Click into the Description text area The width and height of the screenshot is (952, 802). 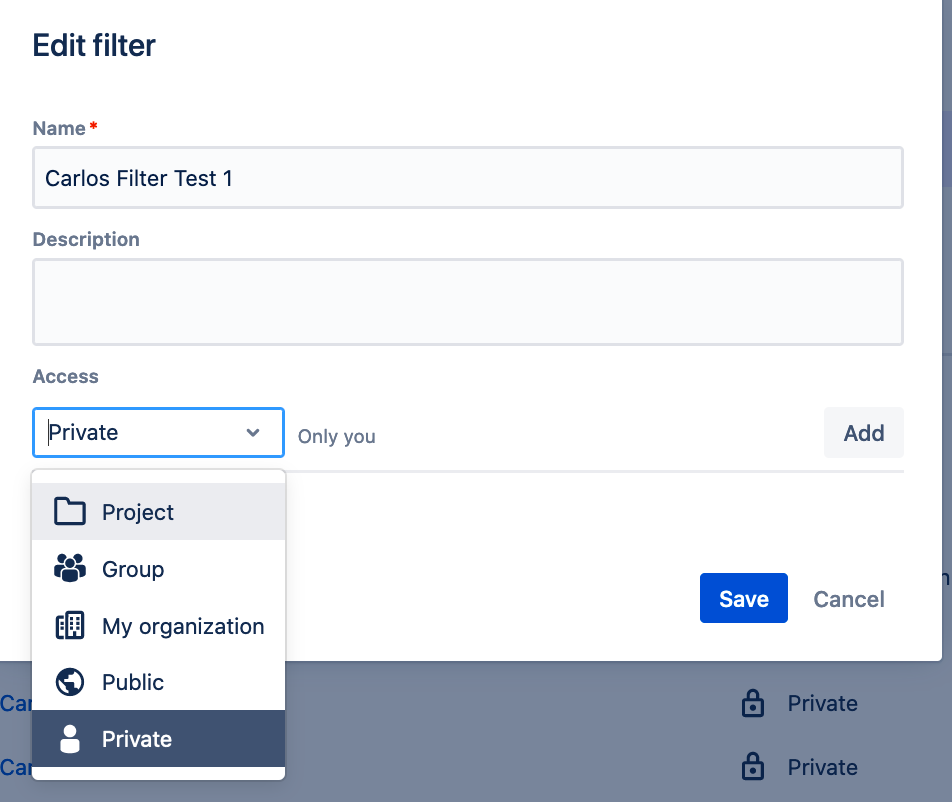467,302
